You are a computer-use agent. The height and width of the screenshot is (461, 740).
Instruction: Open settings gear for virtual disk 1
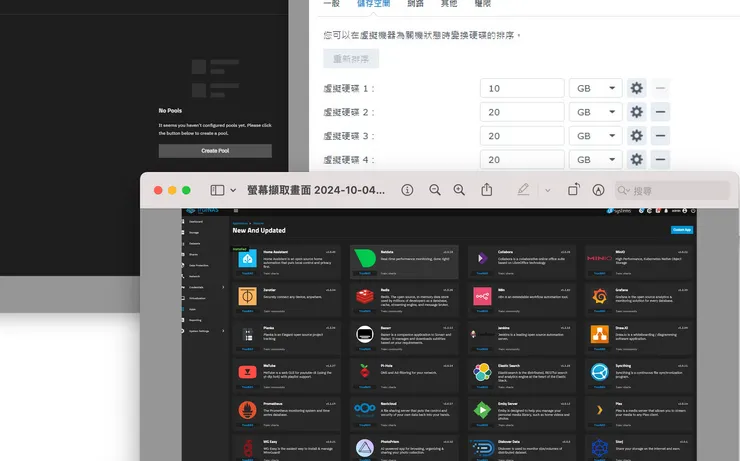(x=637, y=88)
